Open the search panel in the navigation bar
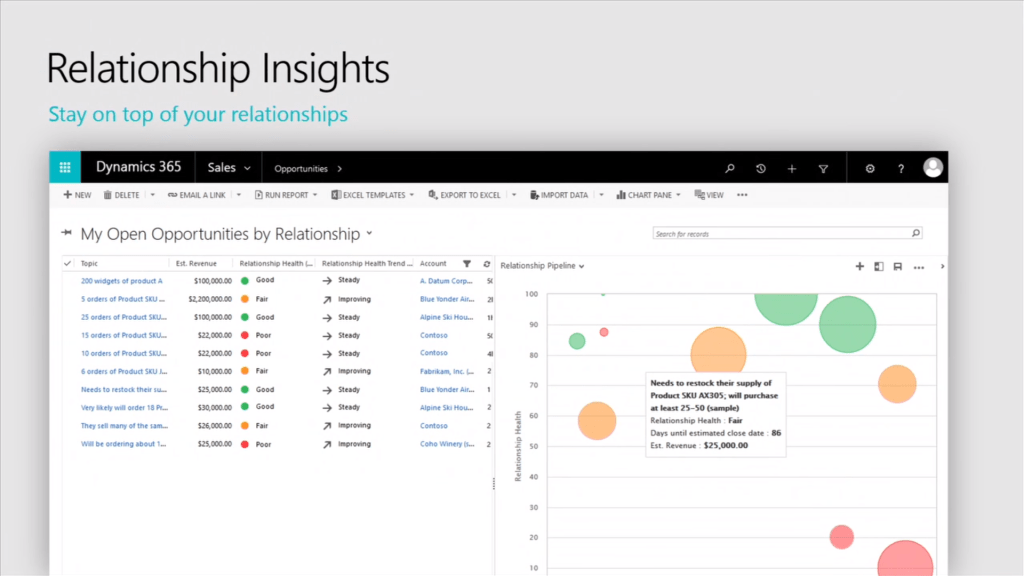 click(729, 168)
